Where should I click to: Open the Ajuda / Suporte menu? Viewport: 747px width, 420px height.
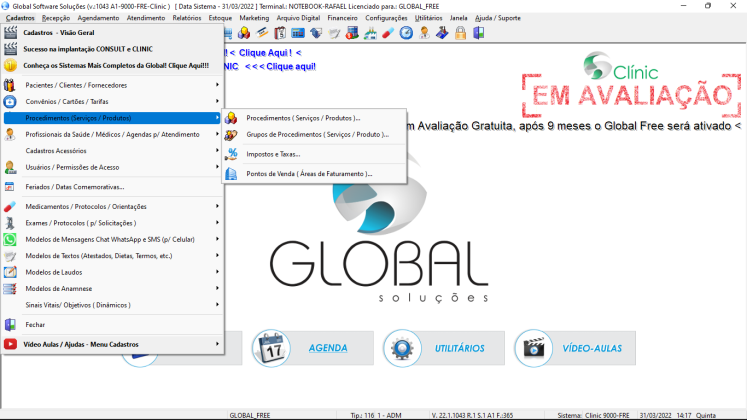(498, 18)
